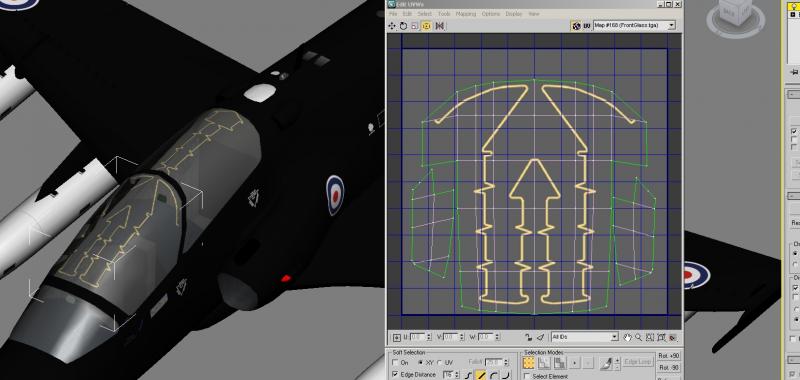Select Edge sub-object selection mode
This screenshot has height=380, width=800.
(x=544, y=363)
